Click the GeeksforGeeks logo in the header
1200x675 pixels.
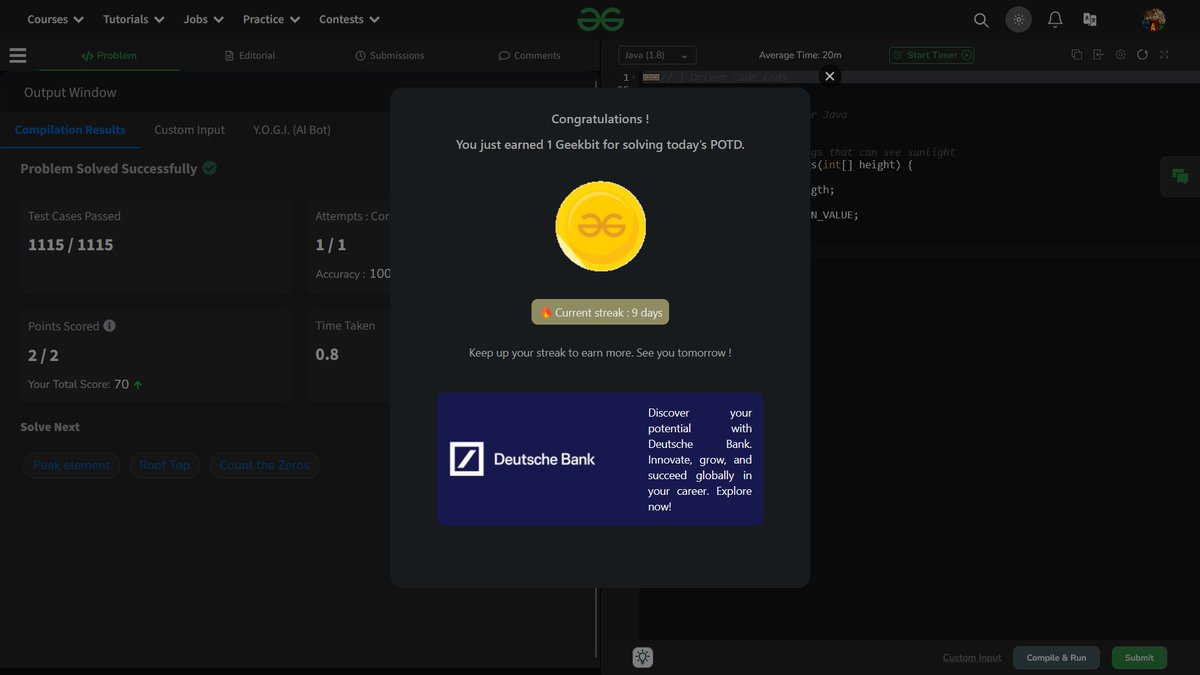pyautogui.click(x=600, y=19)
